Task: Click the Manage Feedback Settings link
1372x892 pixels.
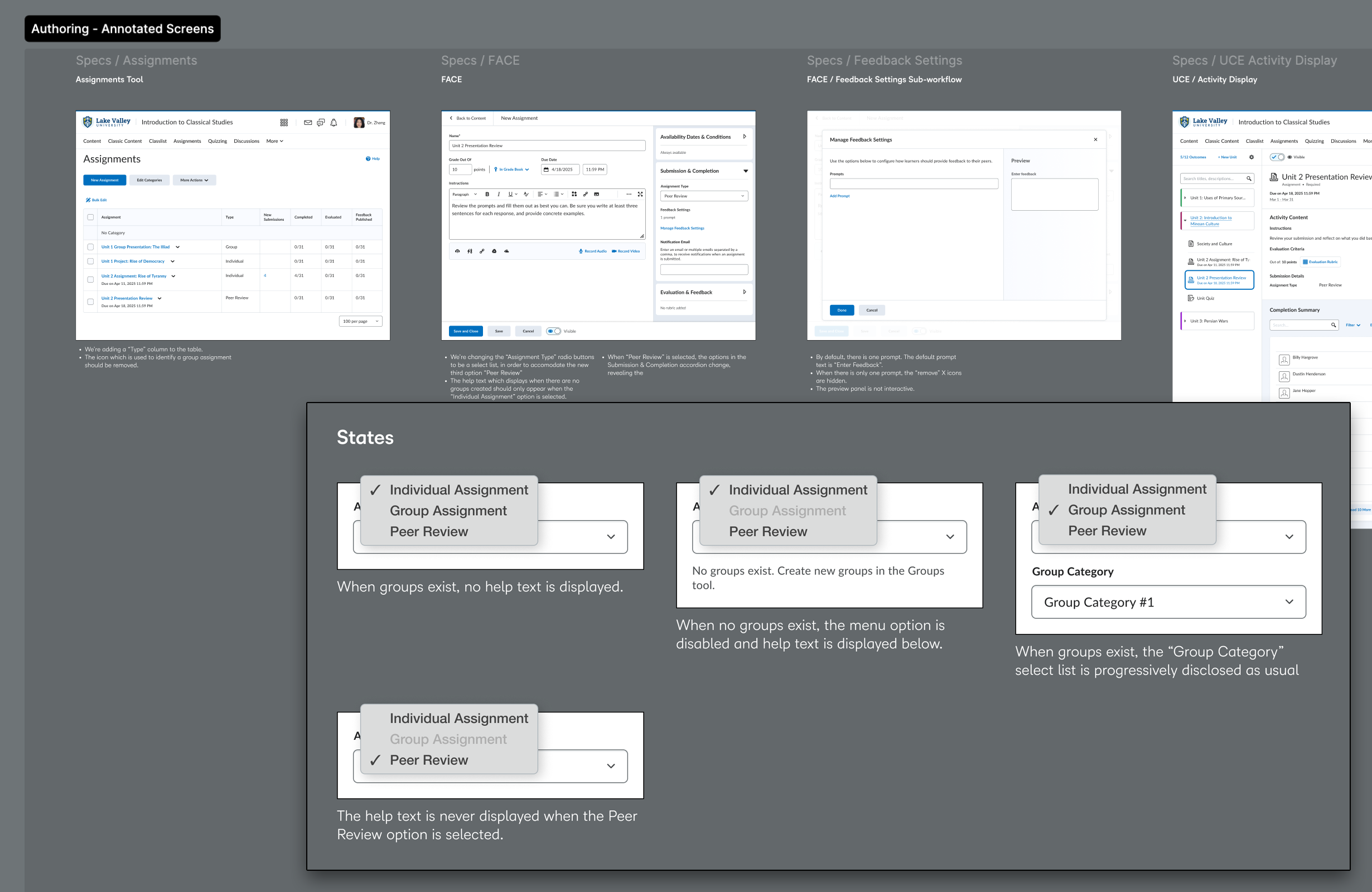Action: pos(682,228)
